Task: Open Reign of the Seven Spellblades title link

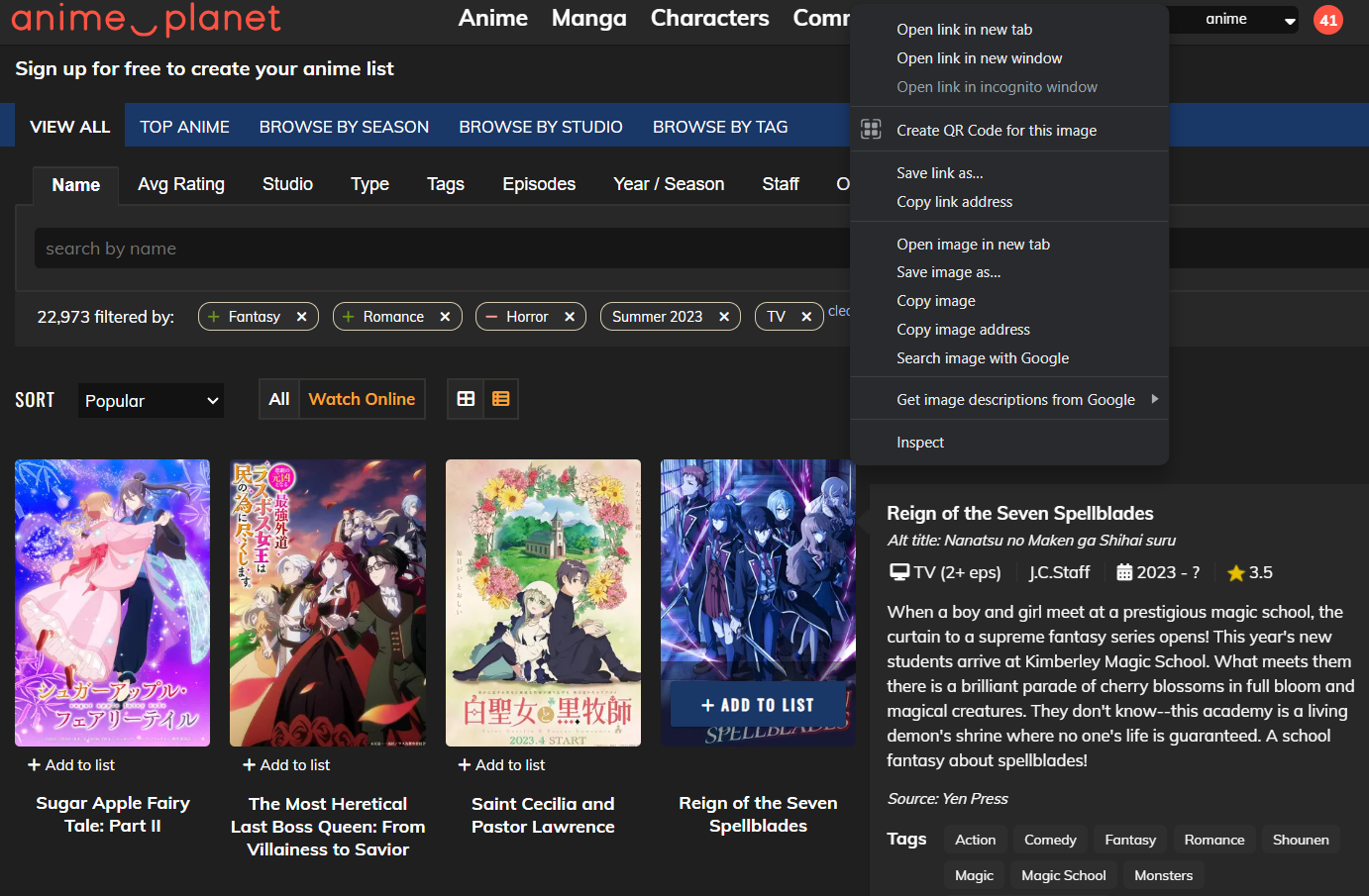Action: (758, 815)
